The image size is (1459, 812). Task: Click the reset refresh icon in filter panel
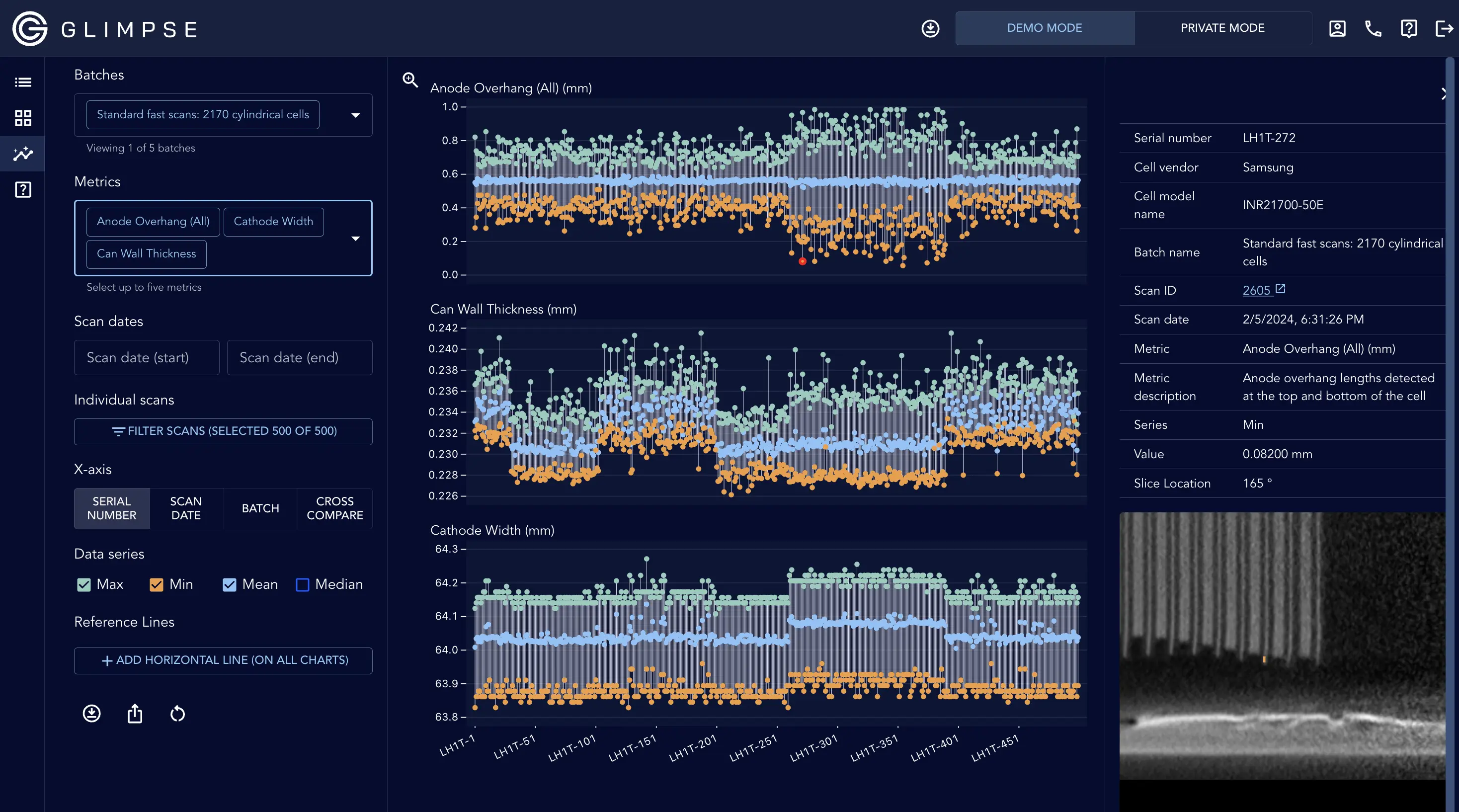177,714
